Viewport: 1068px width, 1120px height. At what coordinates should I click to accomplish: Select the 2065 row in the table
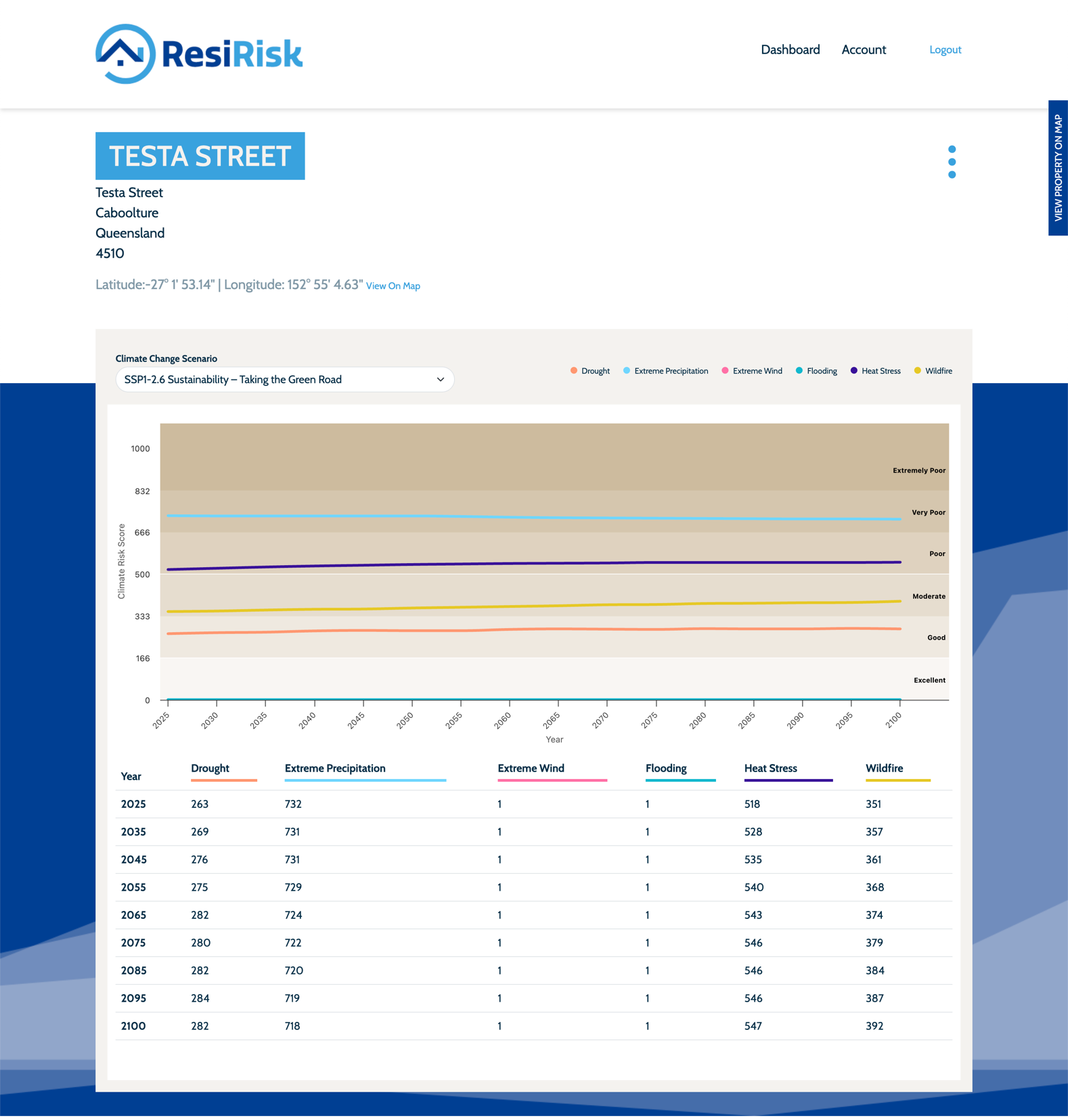(133, 915)
